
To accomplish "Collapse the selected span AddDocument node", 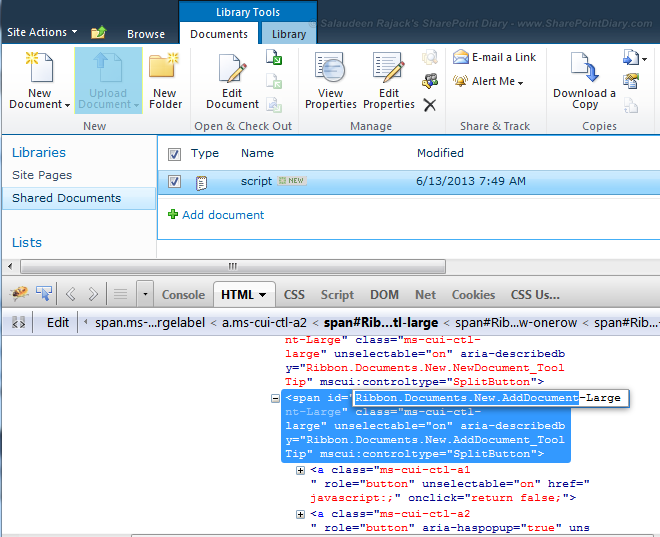I will click(x=275, y=398).
